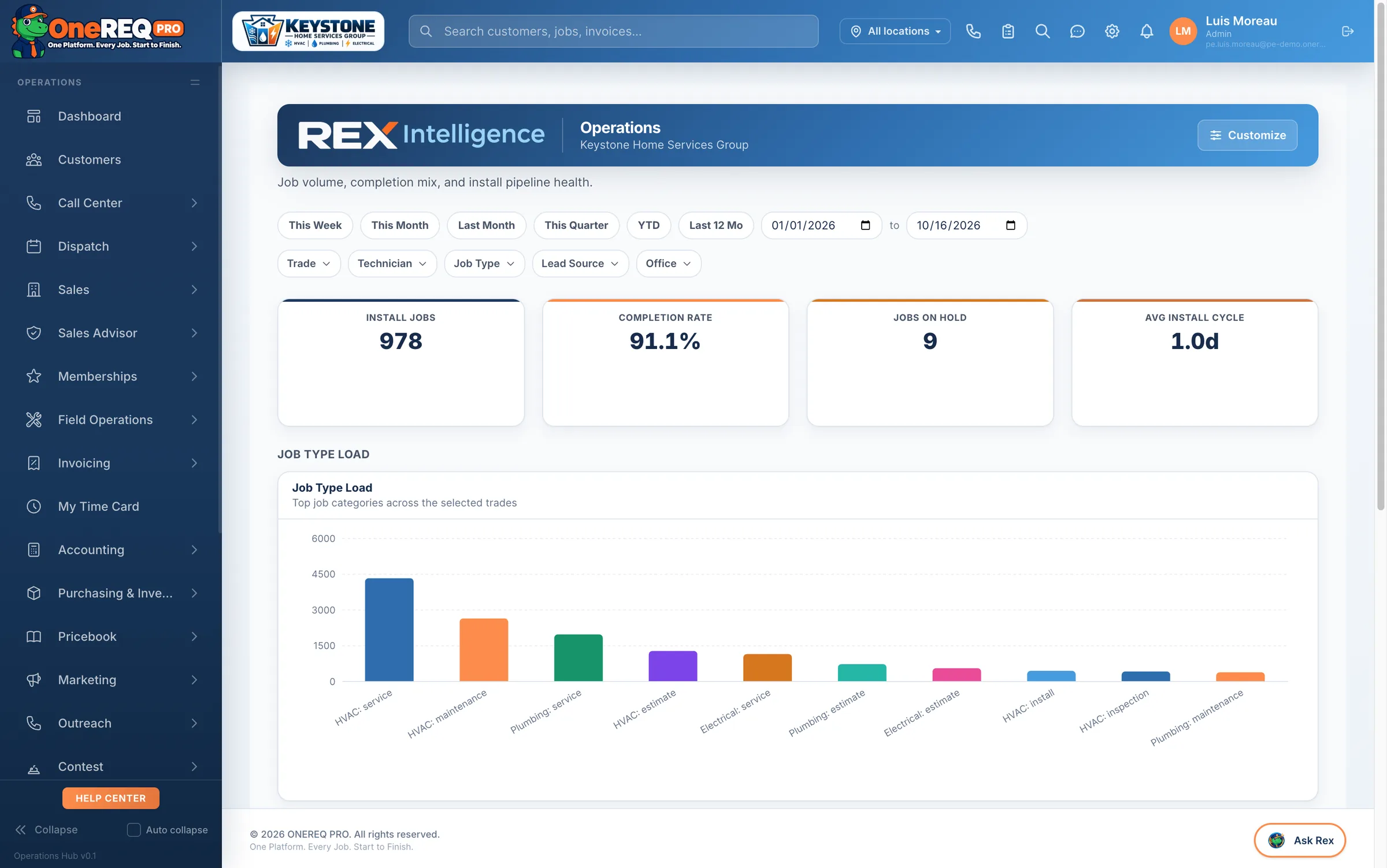Screen dimensions: 1387x868
Task: Open the Technician filter dropdown
Action: click(x=392, y=264)
